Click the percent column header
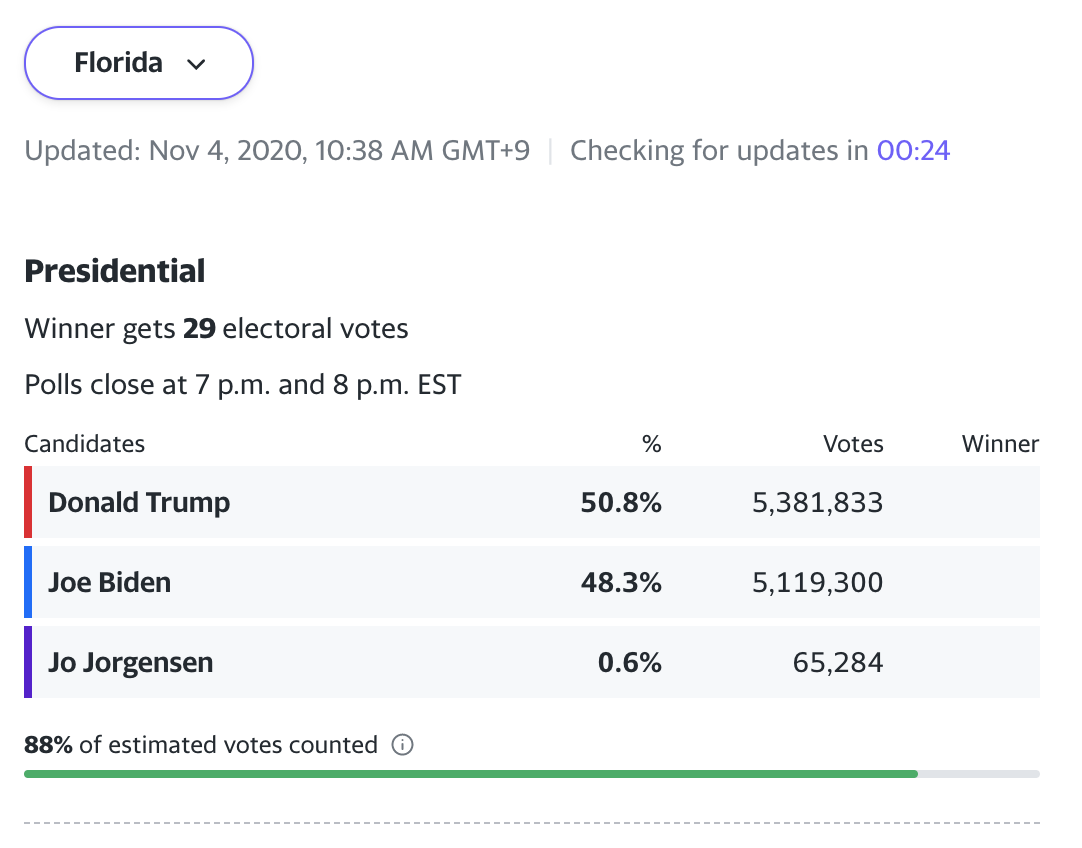The image size is (1082, 848). [652, 444]
